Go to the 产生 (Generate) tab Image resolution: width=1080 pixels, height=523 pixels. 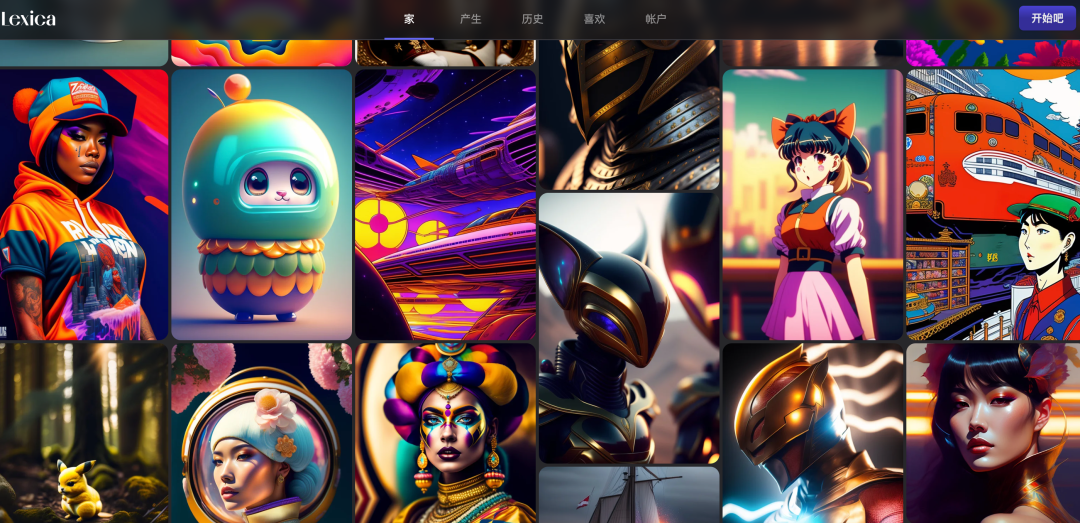click(x=470, y=19)
